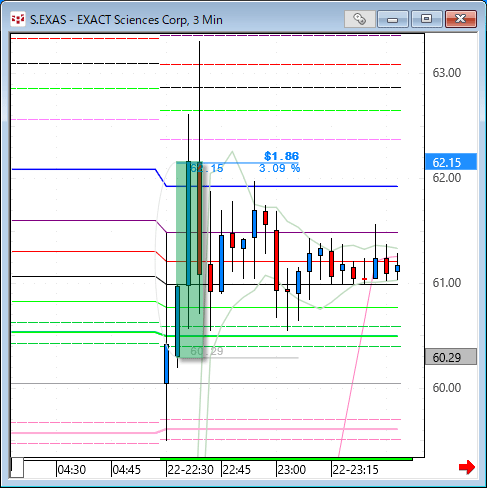Click the 04:45 time axis marker
Viewport: 487px width, 488px height.
(127, 470)
